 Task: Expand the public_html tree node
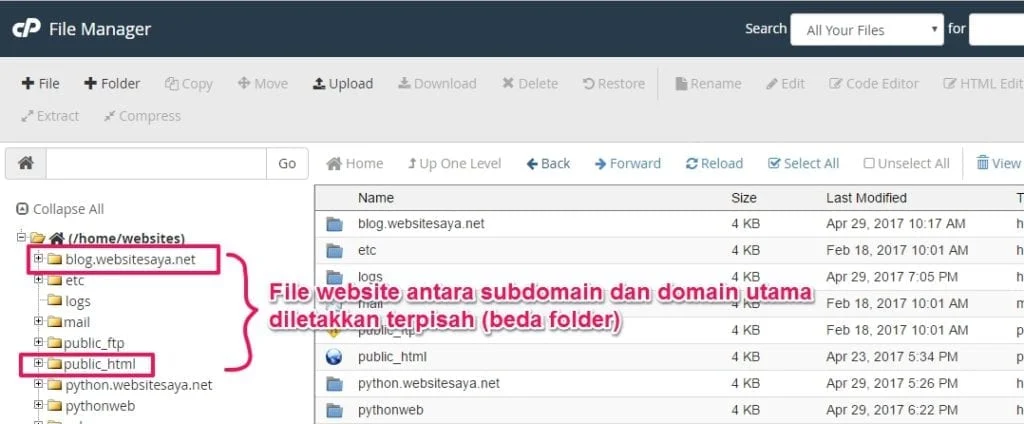click(38, 364)
